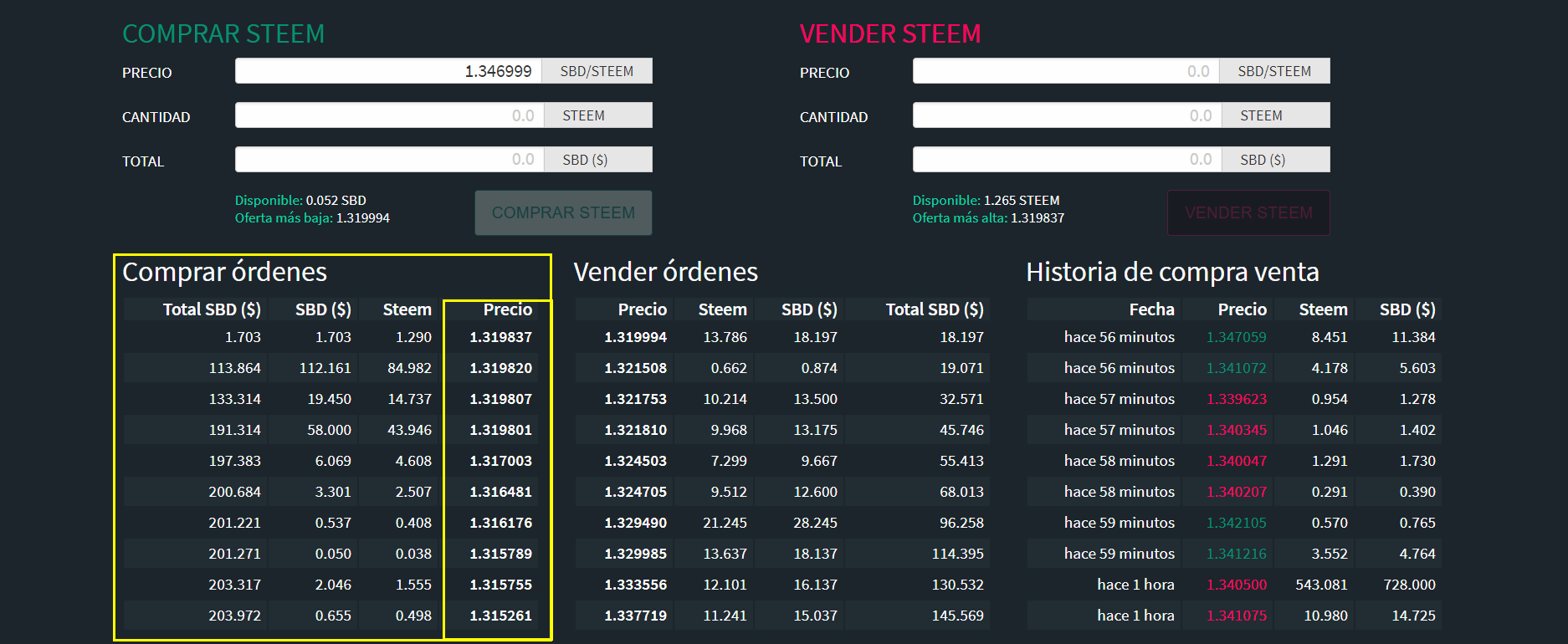The height and width of the screenshot is (644, 1568).
Task: Click the Comprar Steem Cantidad input field
Action: [x=389, y=115]
